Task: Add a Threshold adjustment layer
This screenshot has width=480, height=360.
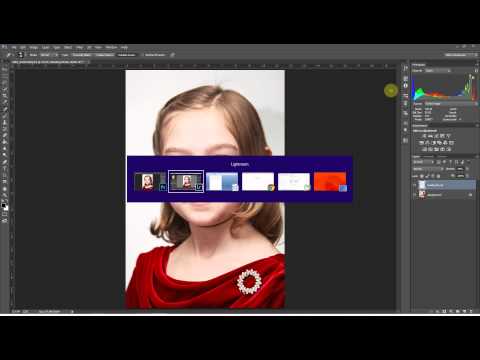Action: 436,149
